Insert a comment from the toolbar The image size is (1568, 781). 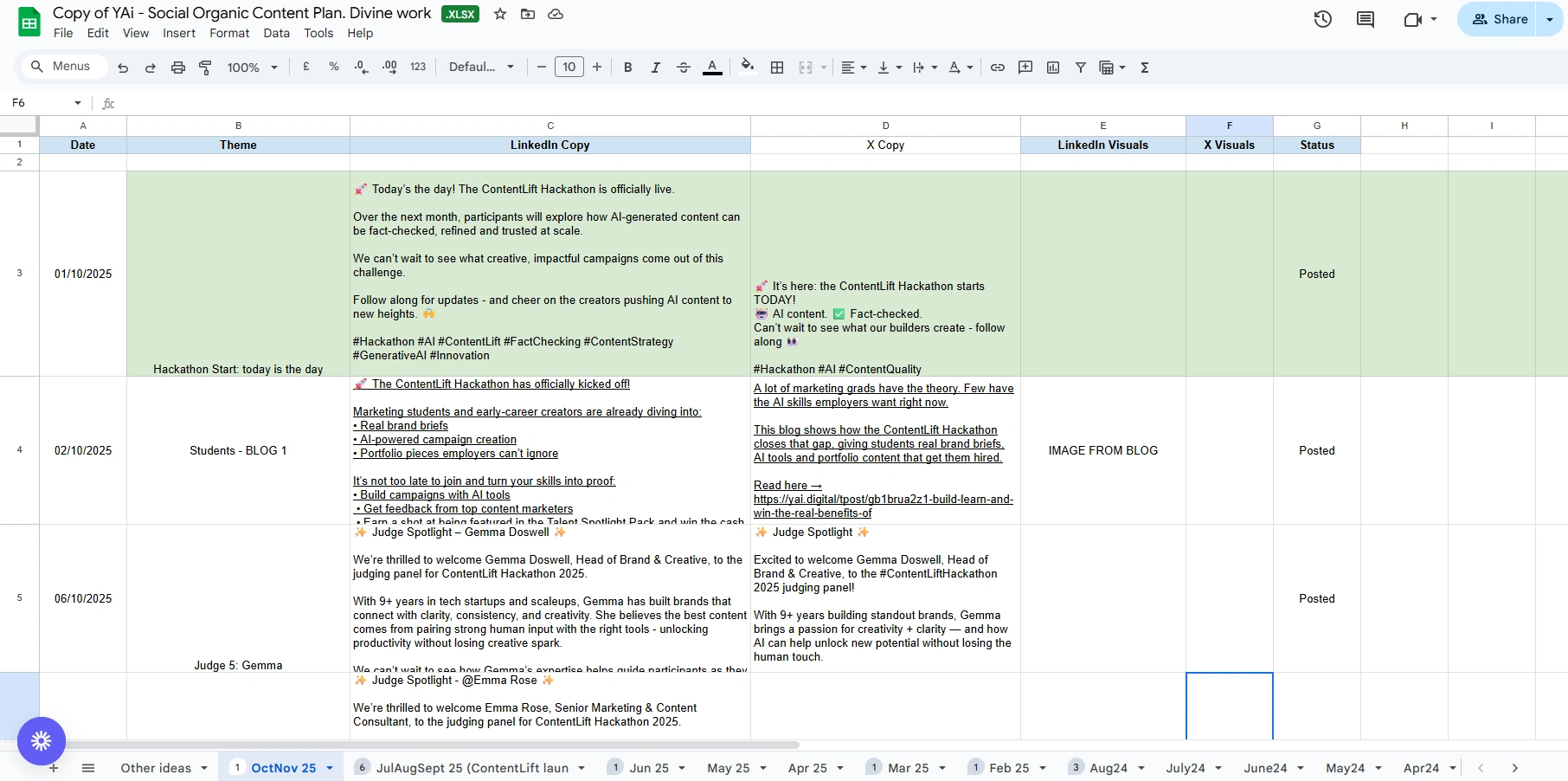click(1025, 68)
